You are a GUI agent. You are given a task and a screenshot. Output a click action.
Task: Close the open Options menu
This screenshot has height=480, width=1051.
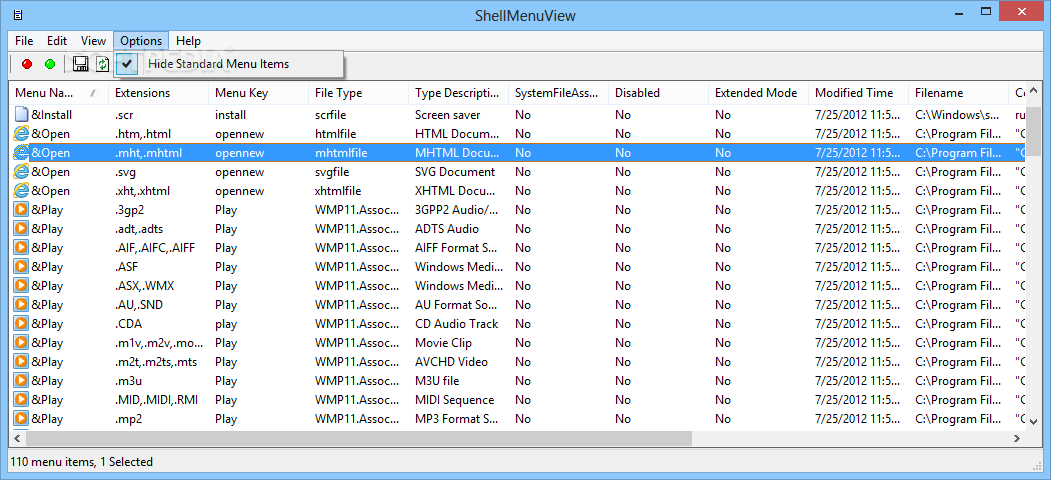141,41
